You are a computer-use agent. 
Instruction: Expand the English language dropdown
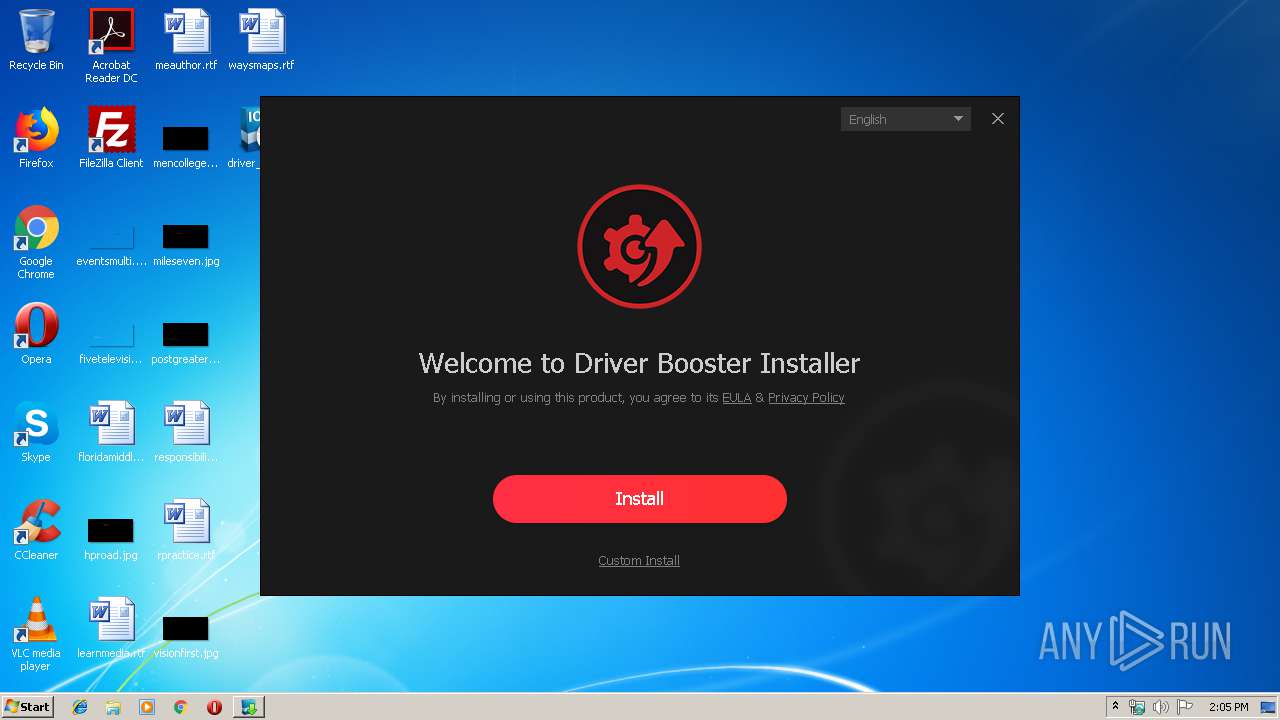tap(905, 119)
